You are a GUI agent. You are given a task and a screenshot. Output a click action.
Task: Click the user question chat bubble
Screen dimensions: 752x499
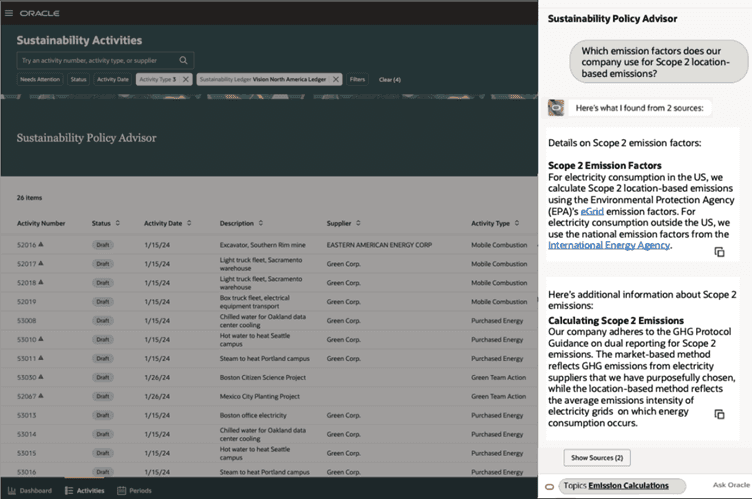pyautogui.click(x=658, y=62)
